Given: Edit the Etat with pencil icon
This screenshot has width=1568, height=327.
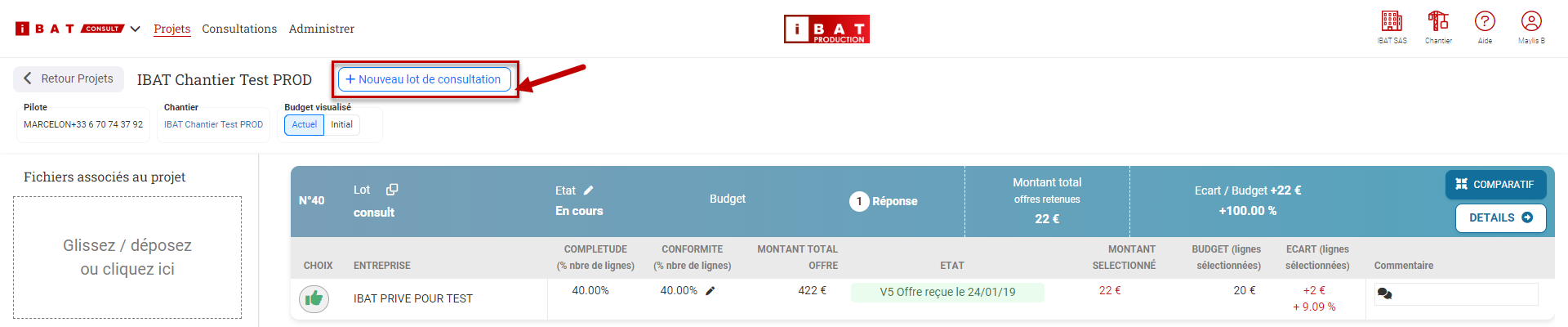Looking at the screenshot, I should point(589,190).
